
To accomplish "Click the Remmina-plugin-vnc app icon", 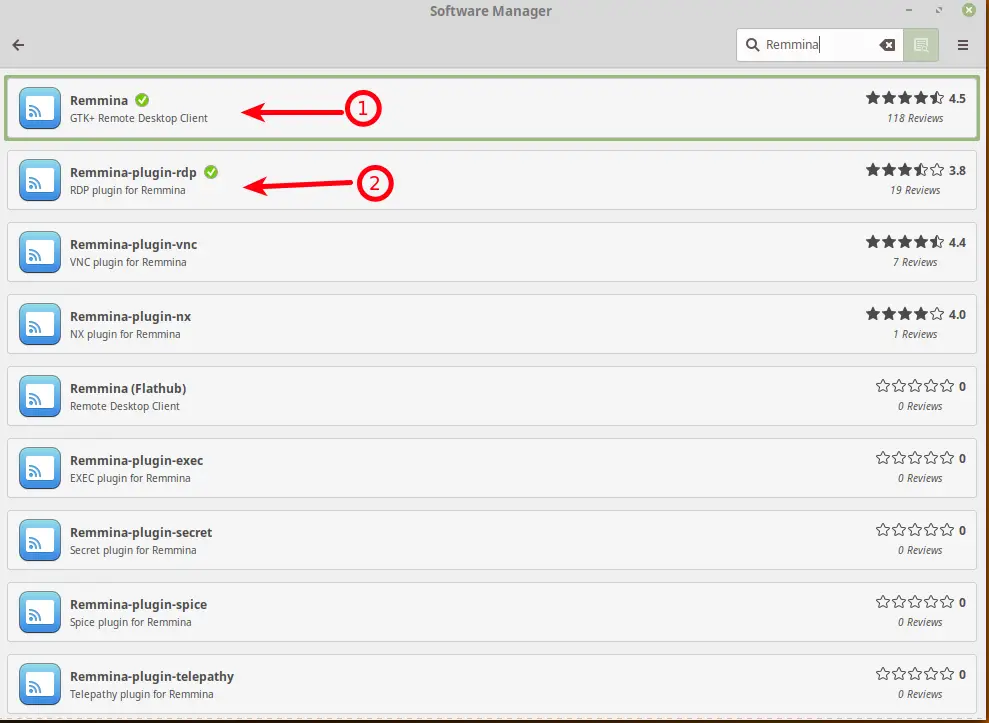I will pos(40,252).
